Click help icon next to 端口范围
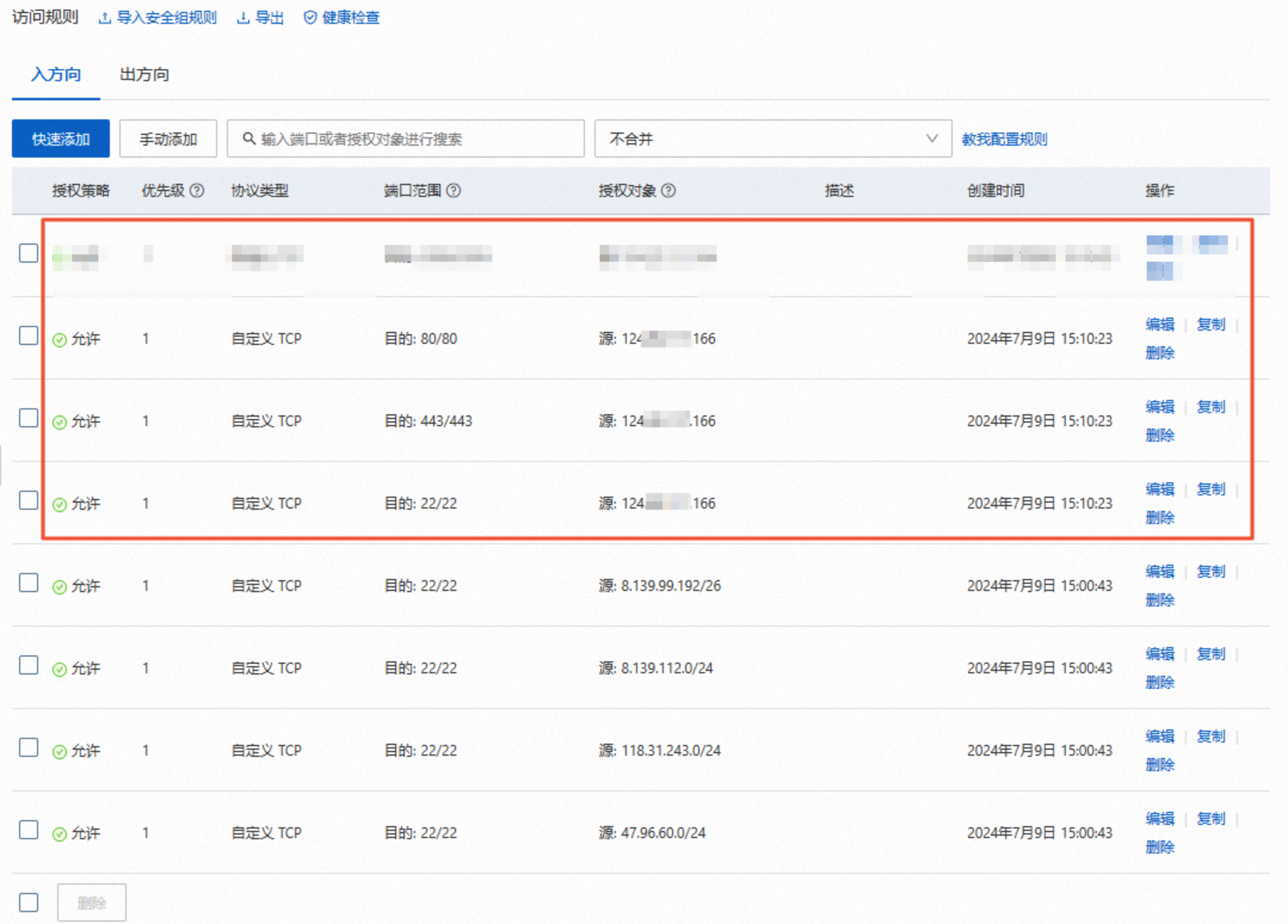The image size is (1288, 924). [x=454, y=190]
